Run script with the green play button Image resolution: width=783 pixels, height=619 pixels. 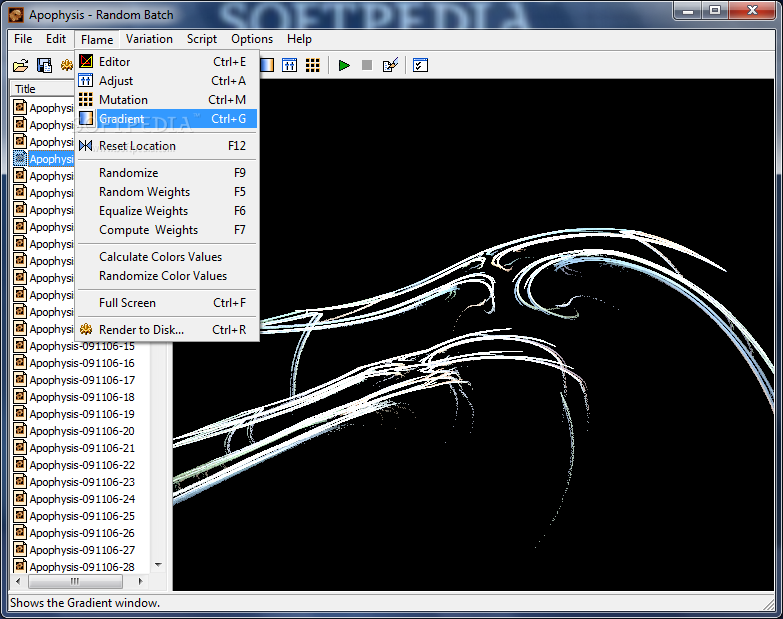pyautogui.click(x=344, y=65)
